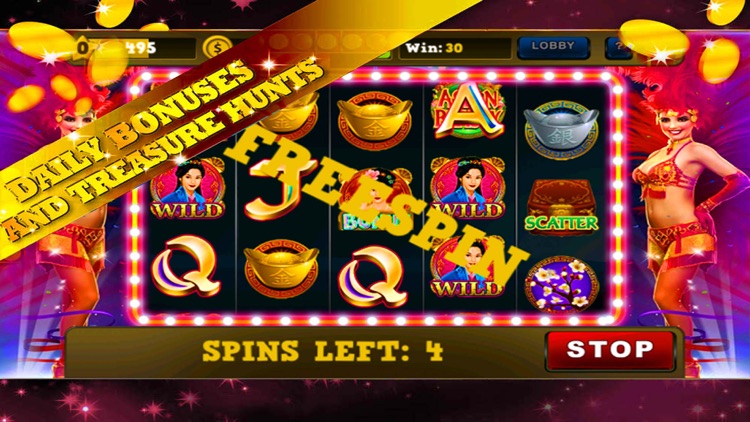This screenshot has height=422, width=750.
Task: Select the plum blossom symbol
Action: coord(562,284)
